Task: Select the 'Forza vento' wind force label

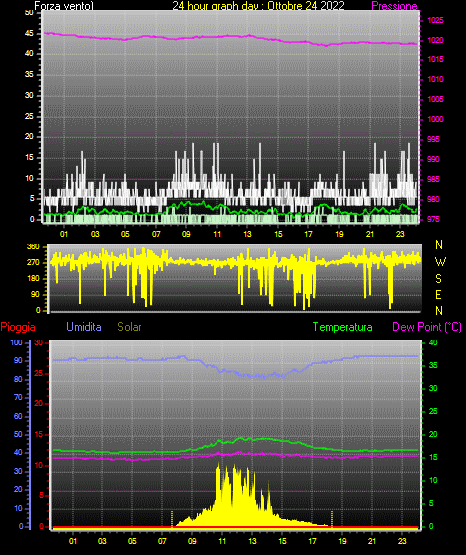Action: tap(64, 6)
